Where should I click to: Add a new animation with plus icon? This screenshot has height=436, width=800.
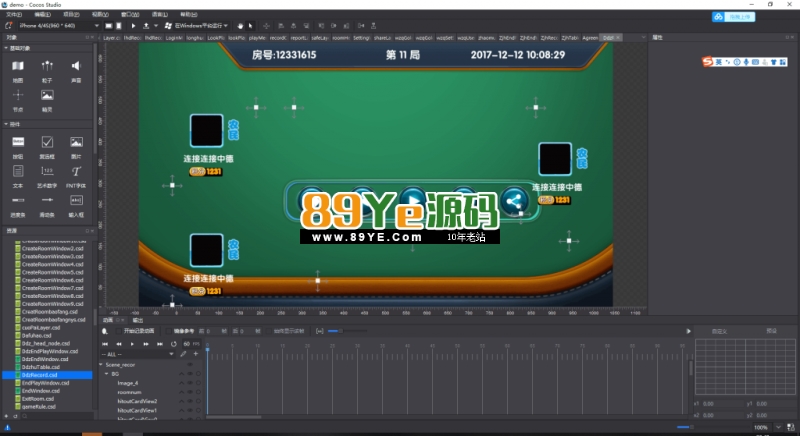[195, 354]
